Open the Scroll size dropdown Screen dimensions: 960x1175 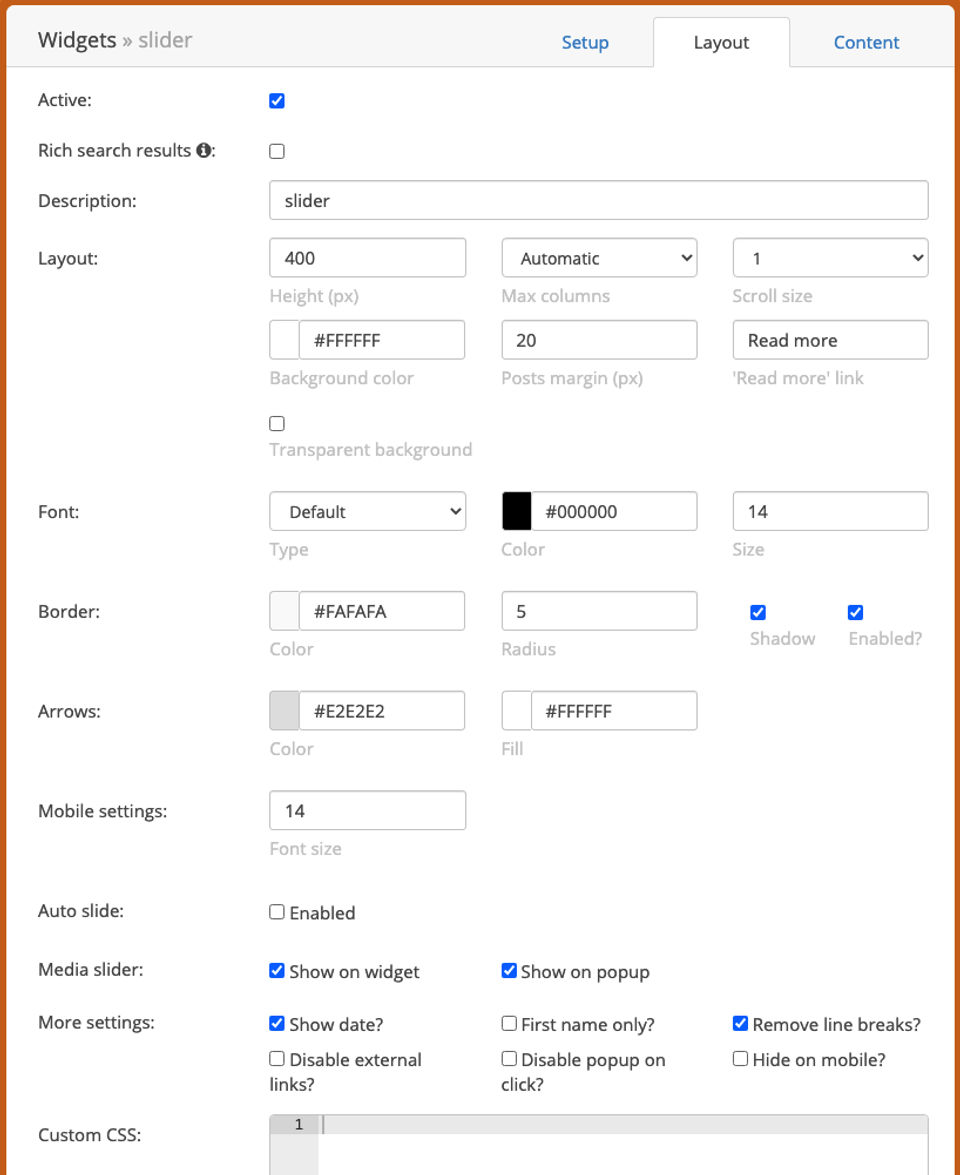(x=830, y=258)
